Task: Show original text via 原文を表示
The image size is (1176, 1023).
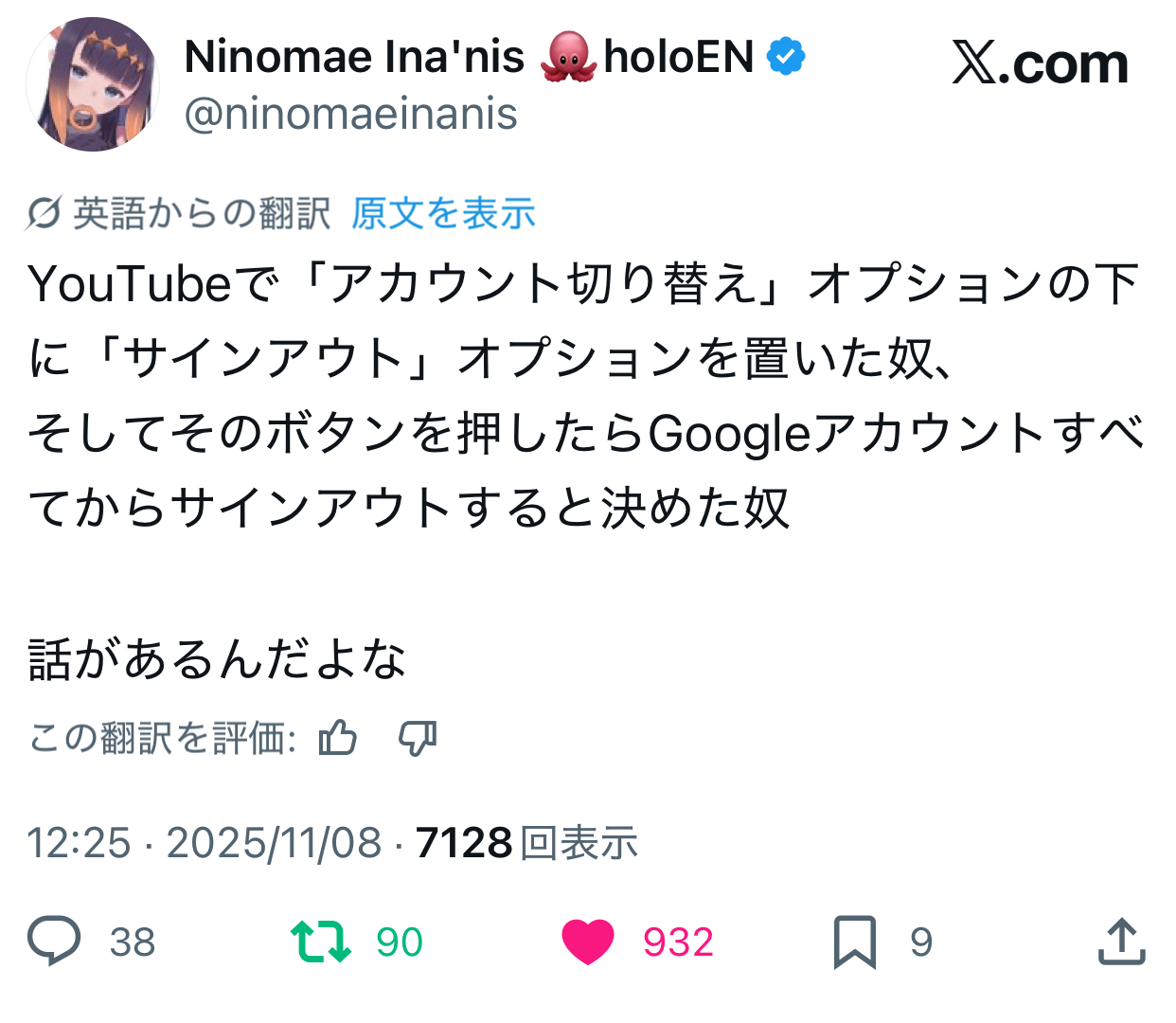Action: click(443, 213)
